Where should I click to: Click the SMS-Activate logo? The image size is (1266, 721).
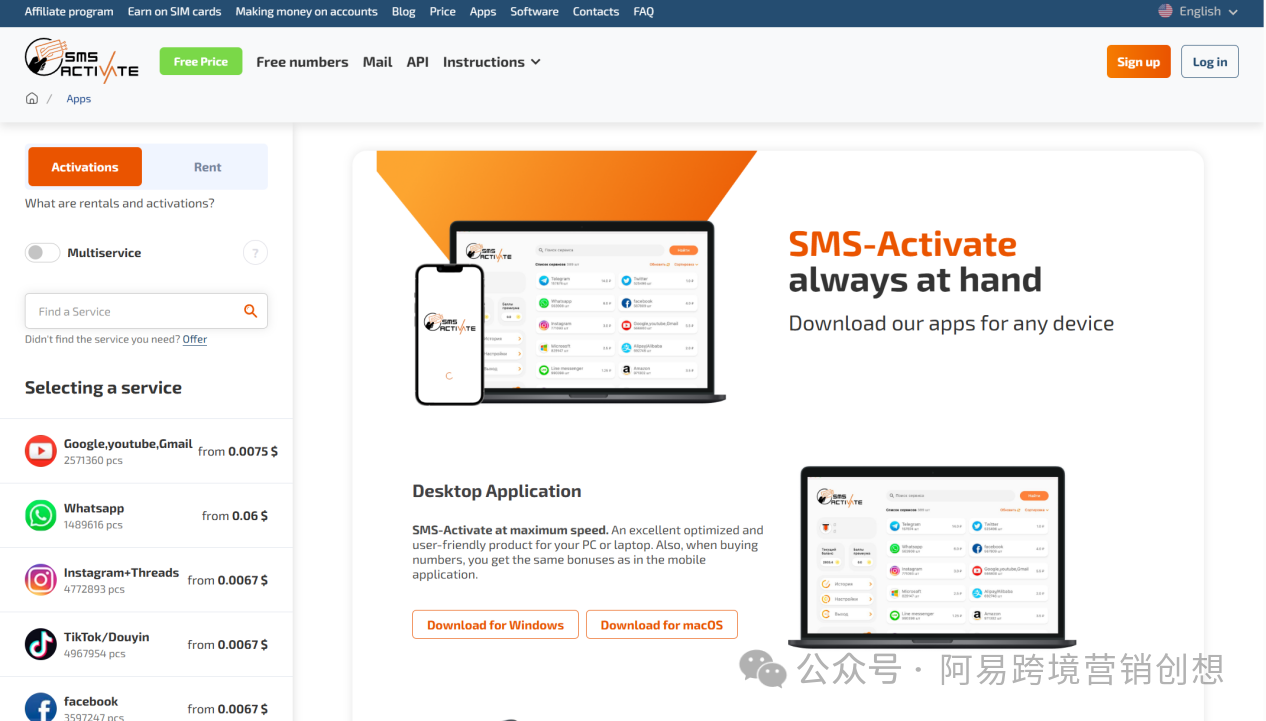click(x=82, y=60)
